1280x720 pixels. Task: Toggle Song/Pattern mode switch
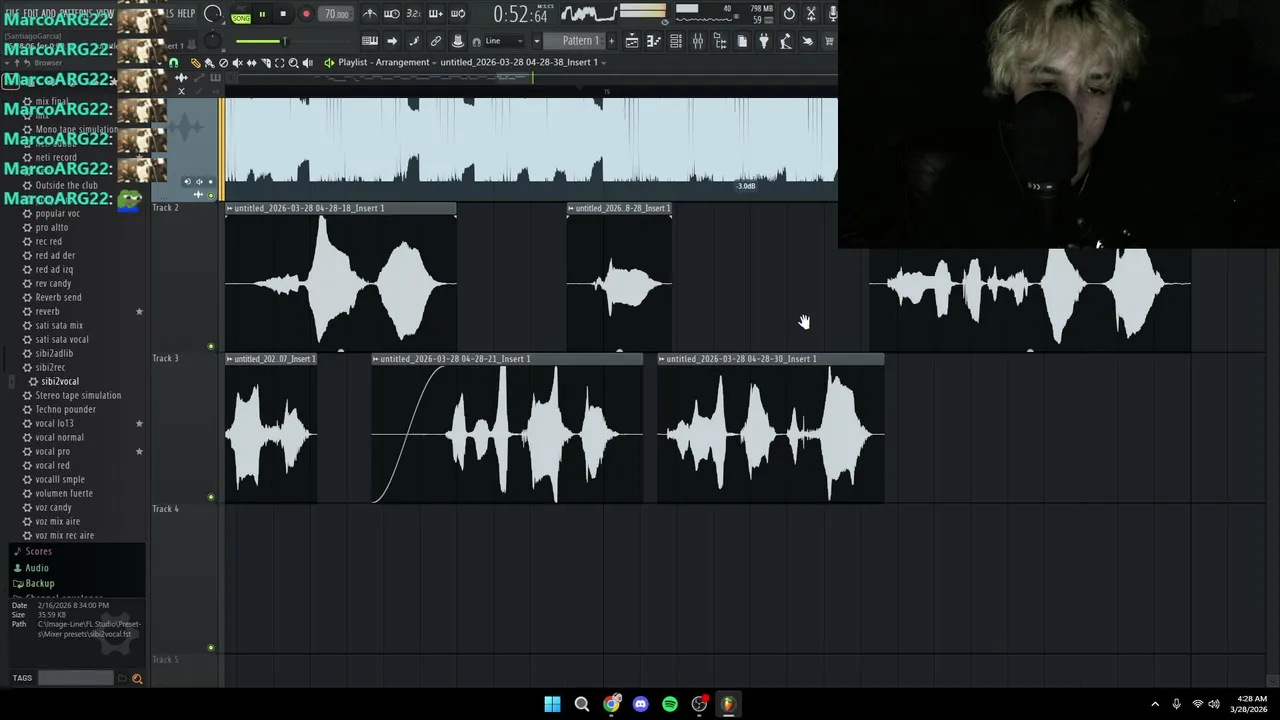pos(241,14)
